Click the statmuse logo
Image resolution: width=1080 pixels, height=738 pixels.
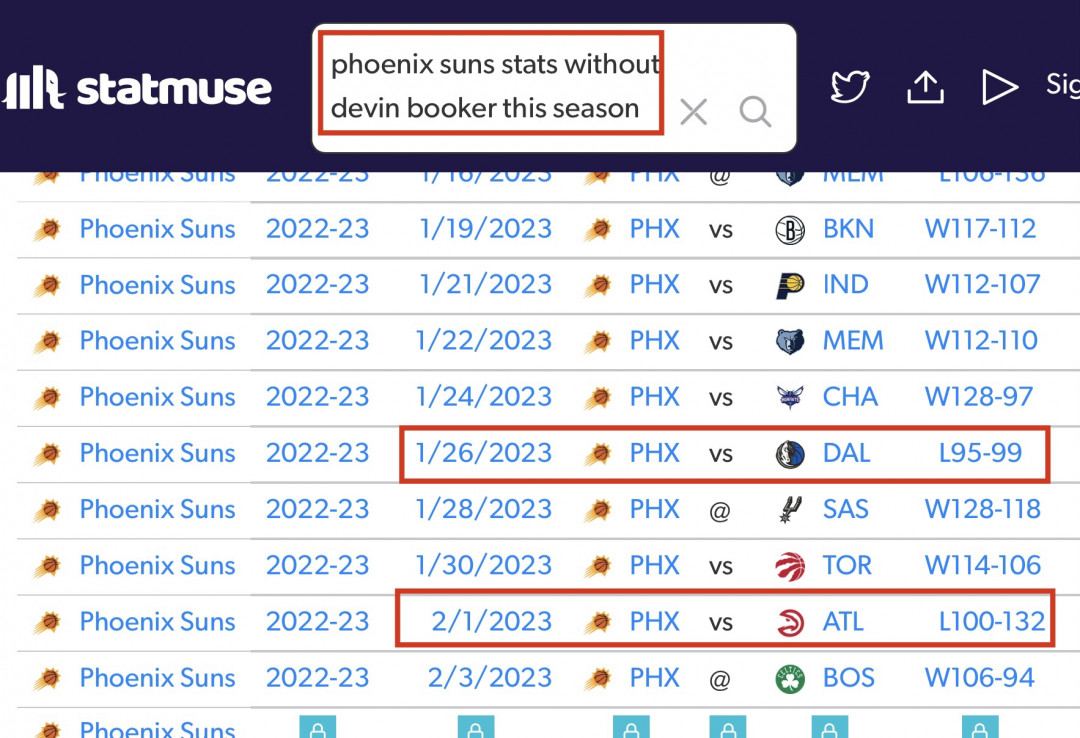pos(136,88)
